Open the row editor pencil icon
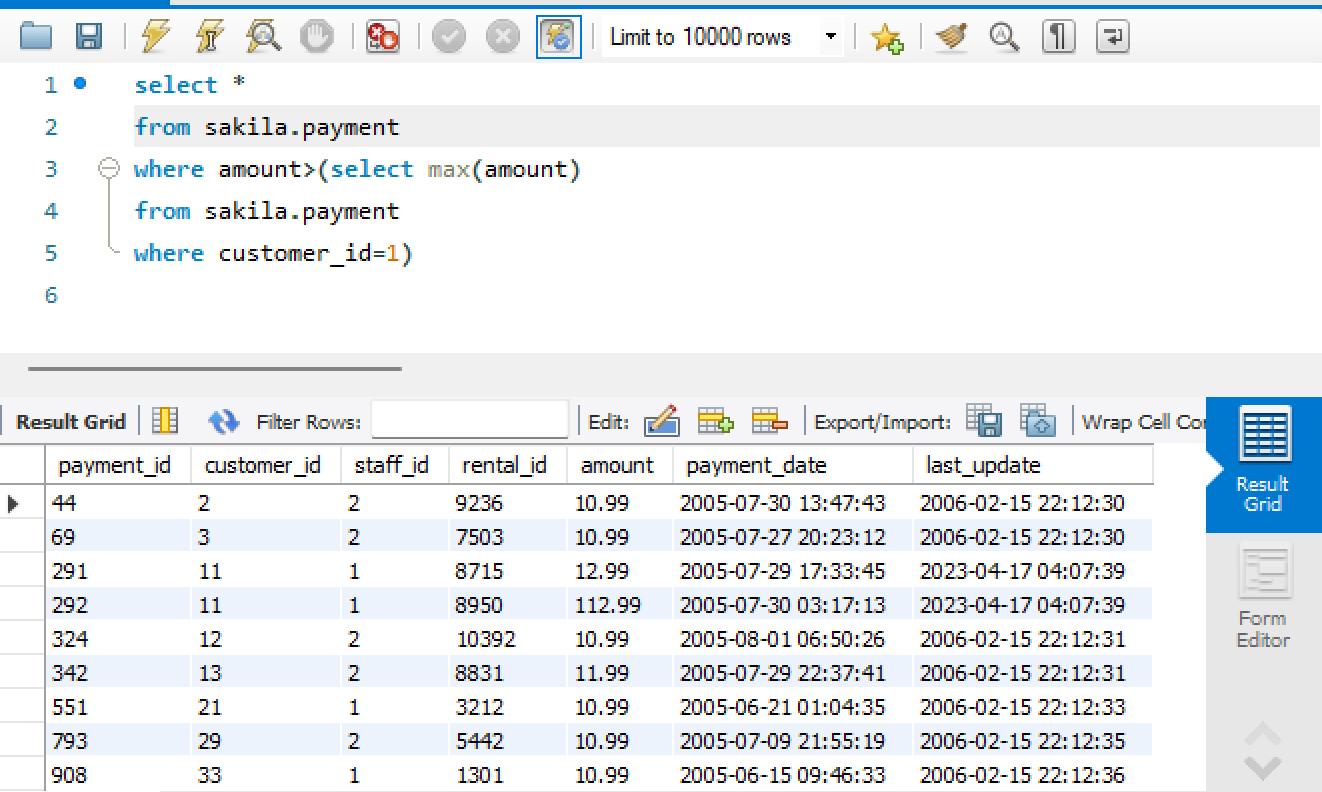1322x792 pixels. 661,421
